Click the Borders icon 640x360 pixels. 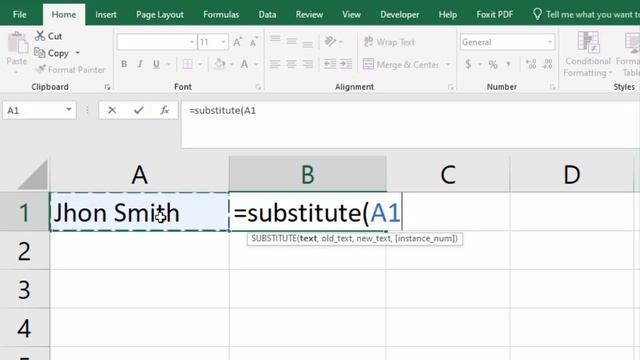click(x=188, y=64)
